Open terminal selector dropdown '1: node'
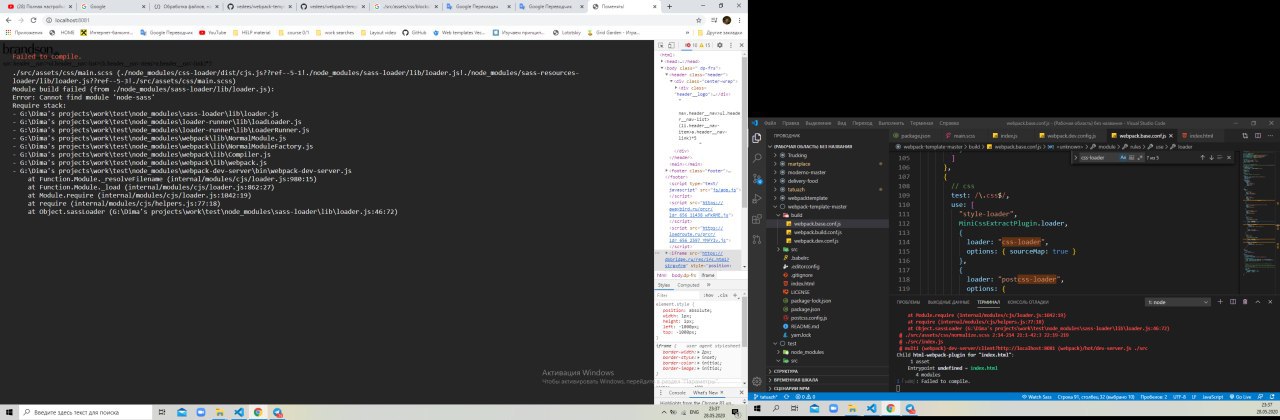Image resolution: width=1280 pixels, height=420 pixels. click(x=1176, y=302)
